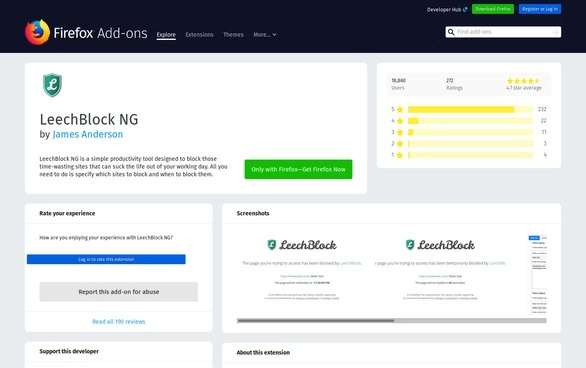Click Register or Log in button
This screenshot has height=368, width=586.
(540, 9)
